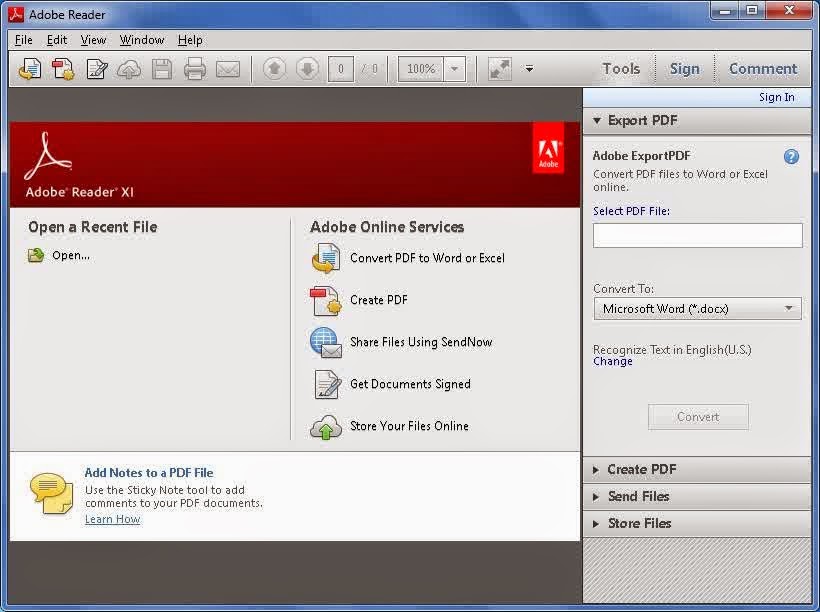Image resolution: width=820 pixels, height=612 pixels.
Task: Click the Create PDF service icon
Action: click(x=326, y=300)
